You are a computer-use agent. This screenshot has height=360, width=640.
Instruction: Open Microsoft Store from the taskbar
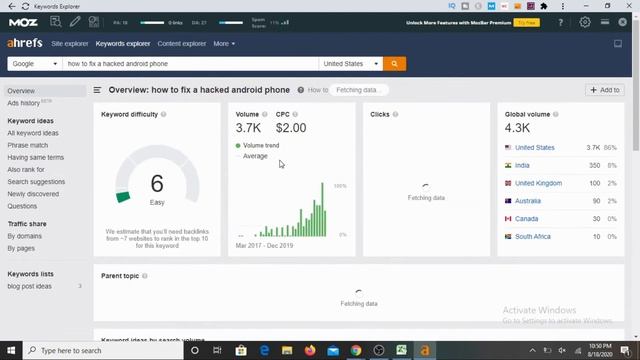pos(241,350)
